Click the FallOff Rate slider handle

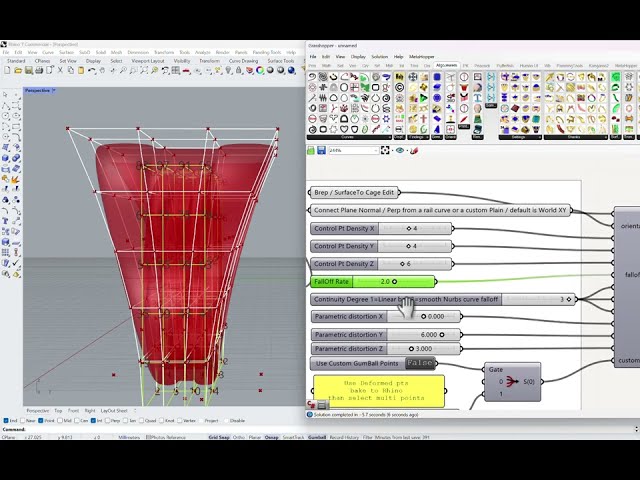[394, 282]
